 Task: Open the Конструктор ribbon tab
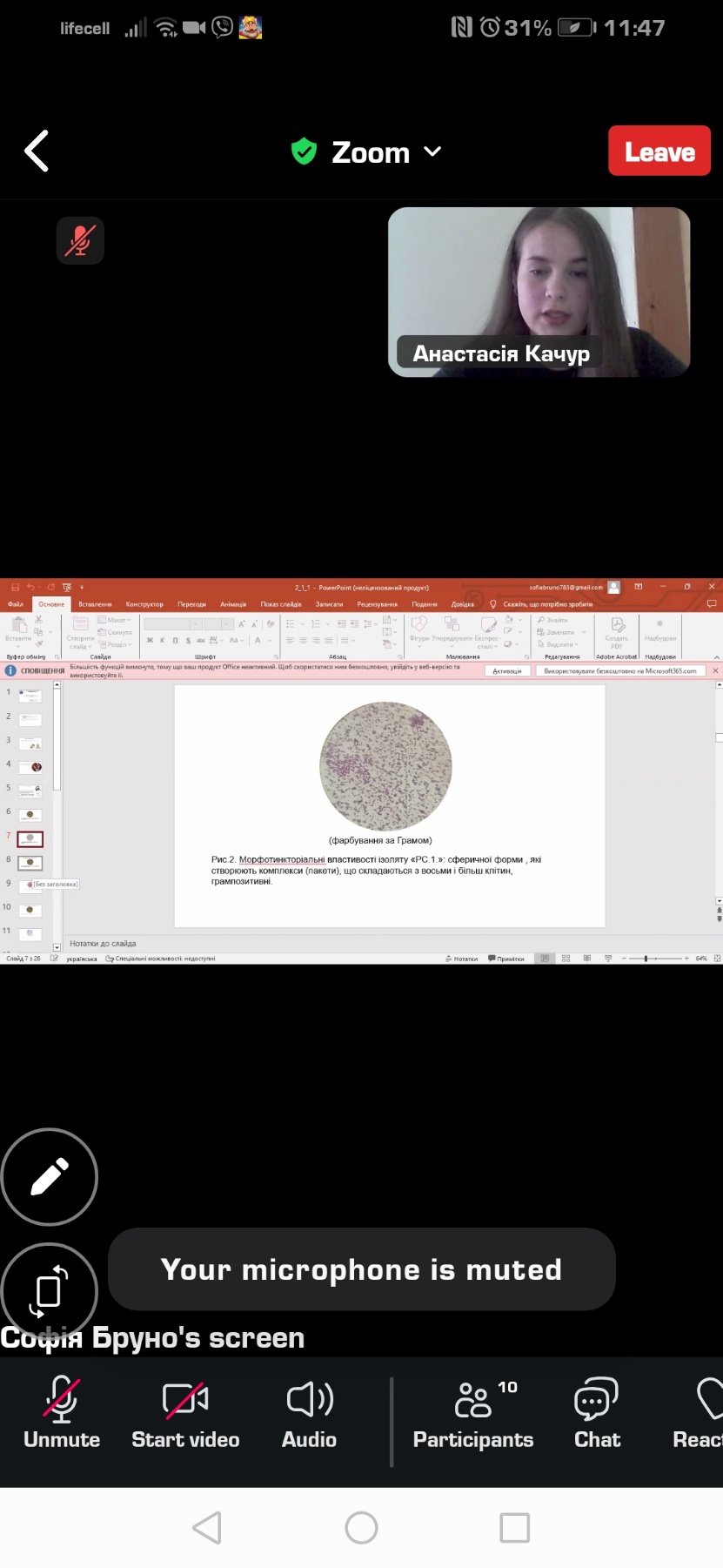click(x=144, y=604)
